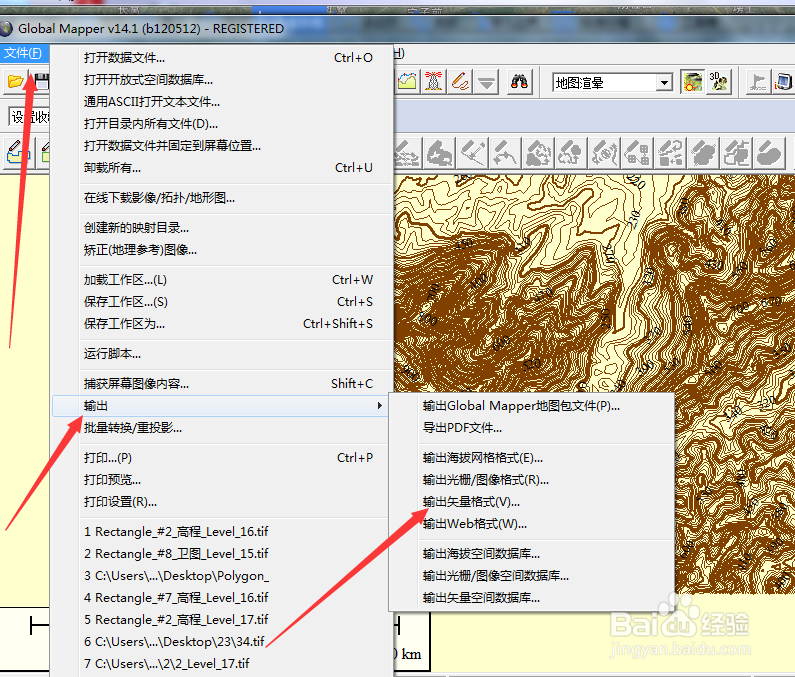Click the digitizer icon with four grid squares
This screenshot has width=795, height=677.
637,152
